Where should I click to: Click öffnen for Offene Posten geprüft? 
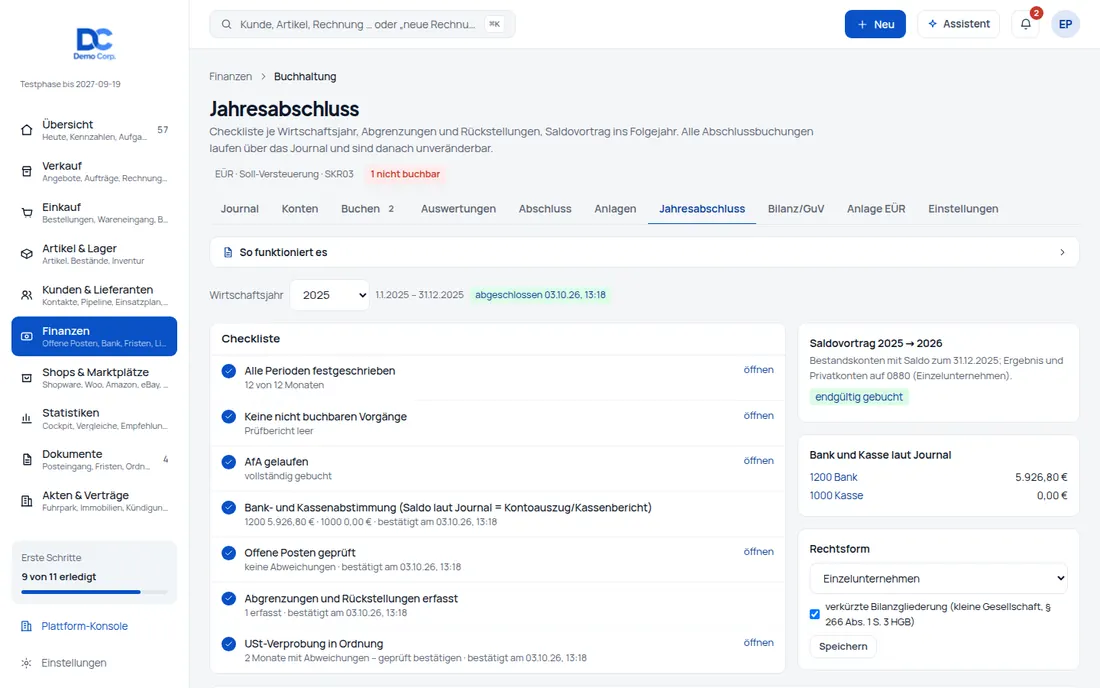pyautogui.click(x=758, y=552)
